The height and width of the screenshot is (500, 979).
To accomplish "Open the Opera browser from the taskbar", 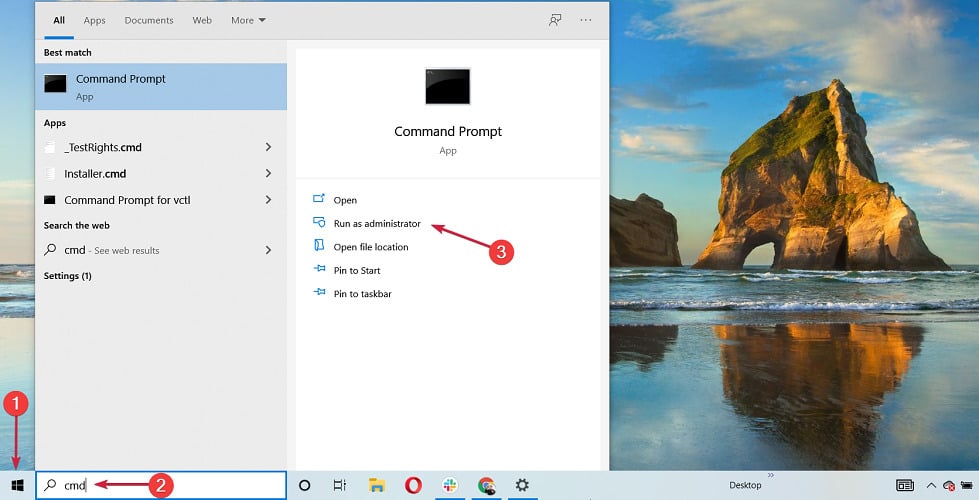I will pyautogui.click(x=414, y=485).
